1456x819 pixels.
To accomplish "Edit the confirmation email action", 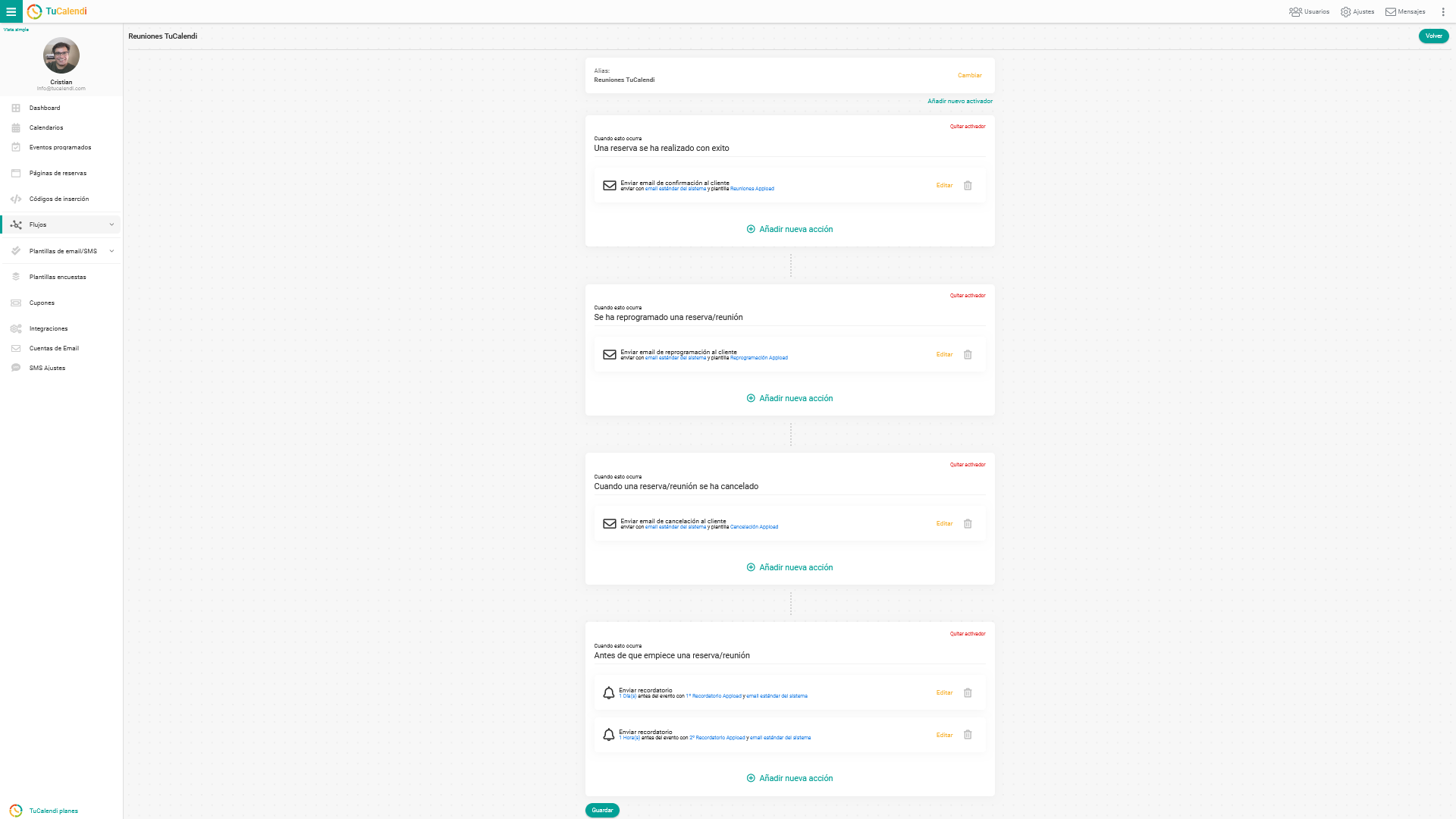I will [x=944, y=185].
